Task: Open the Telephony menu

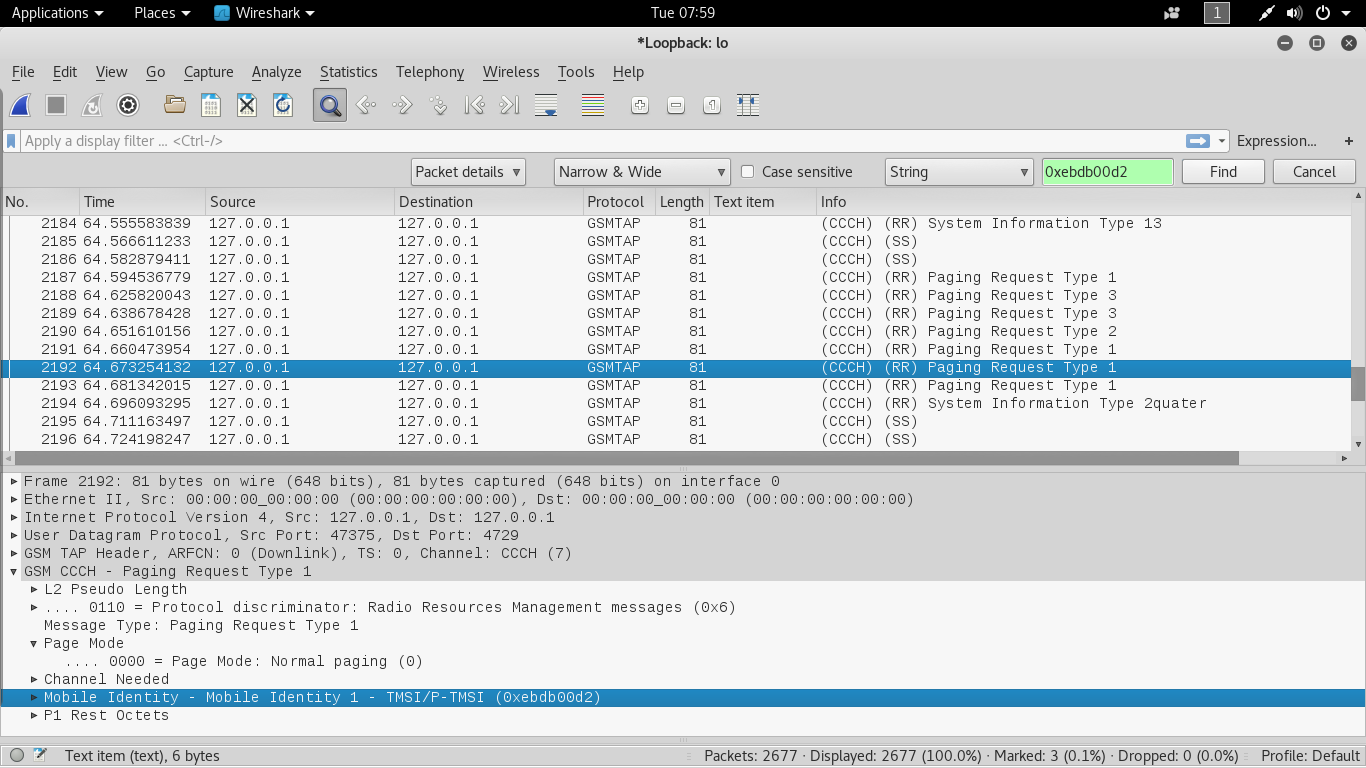Action: pos(429,72)
